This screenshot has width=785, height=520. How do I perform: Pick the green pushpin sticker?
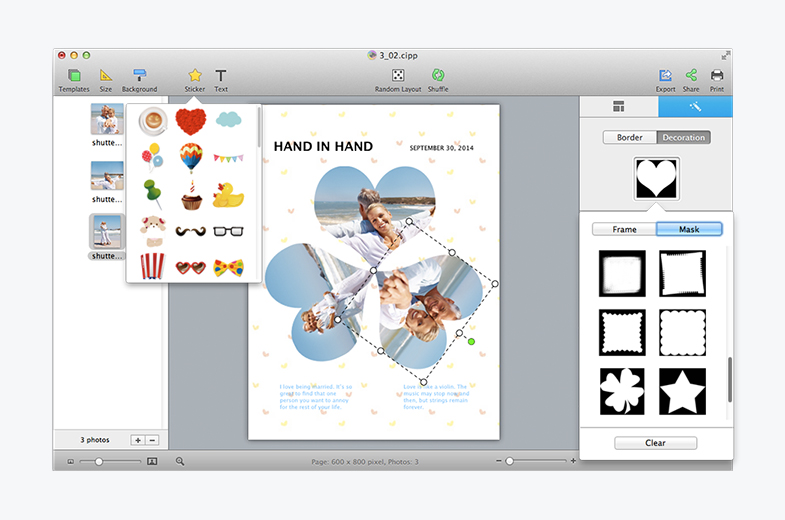153,195
